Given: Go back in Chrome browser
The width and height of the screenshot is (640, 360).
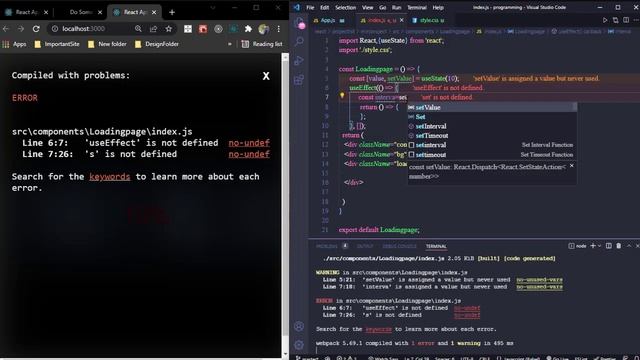Looking at the screenshot, I should tap(6, 29).
